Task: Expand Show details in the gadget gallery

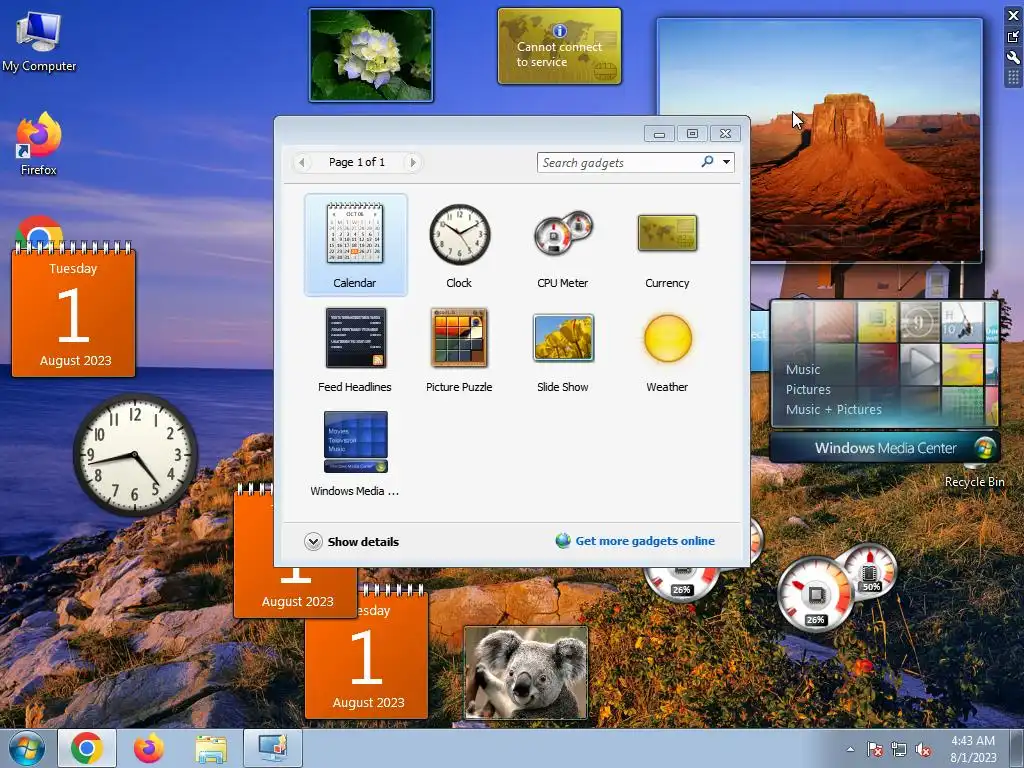Action: coord(351,541)
